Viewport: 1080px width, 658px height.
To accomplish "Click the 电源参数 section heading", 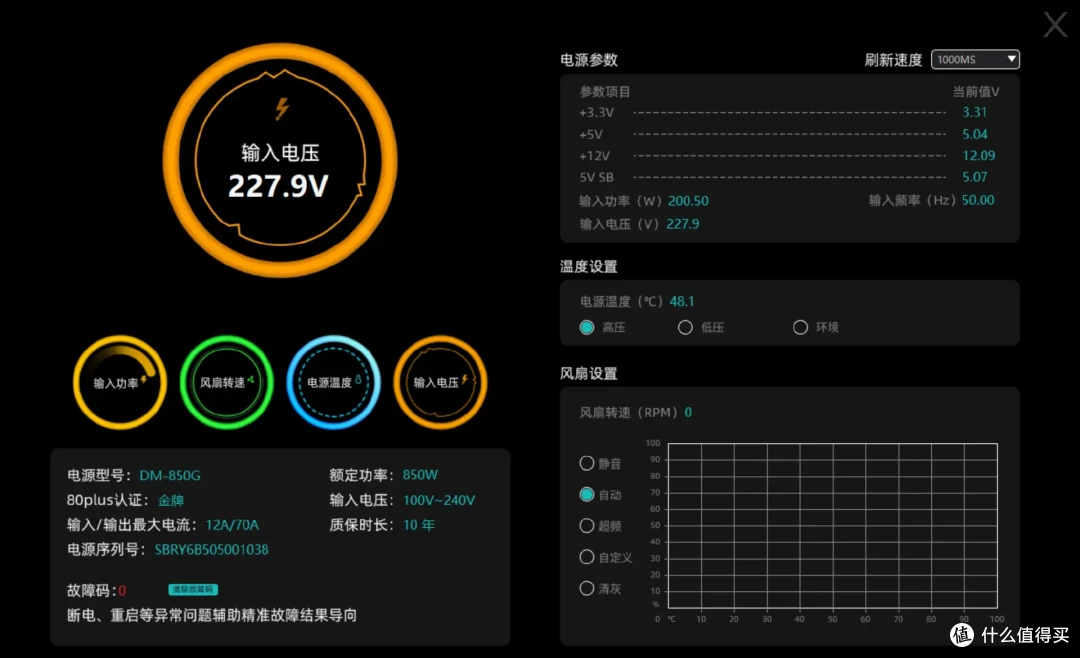I will click(x=589, y=60).
